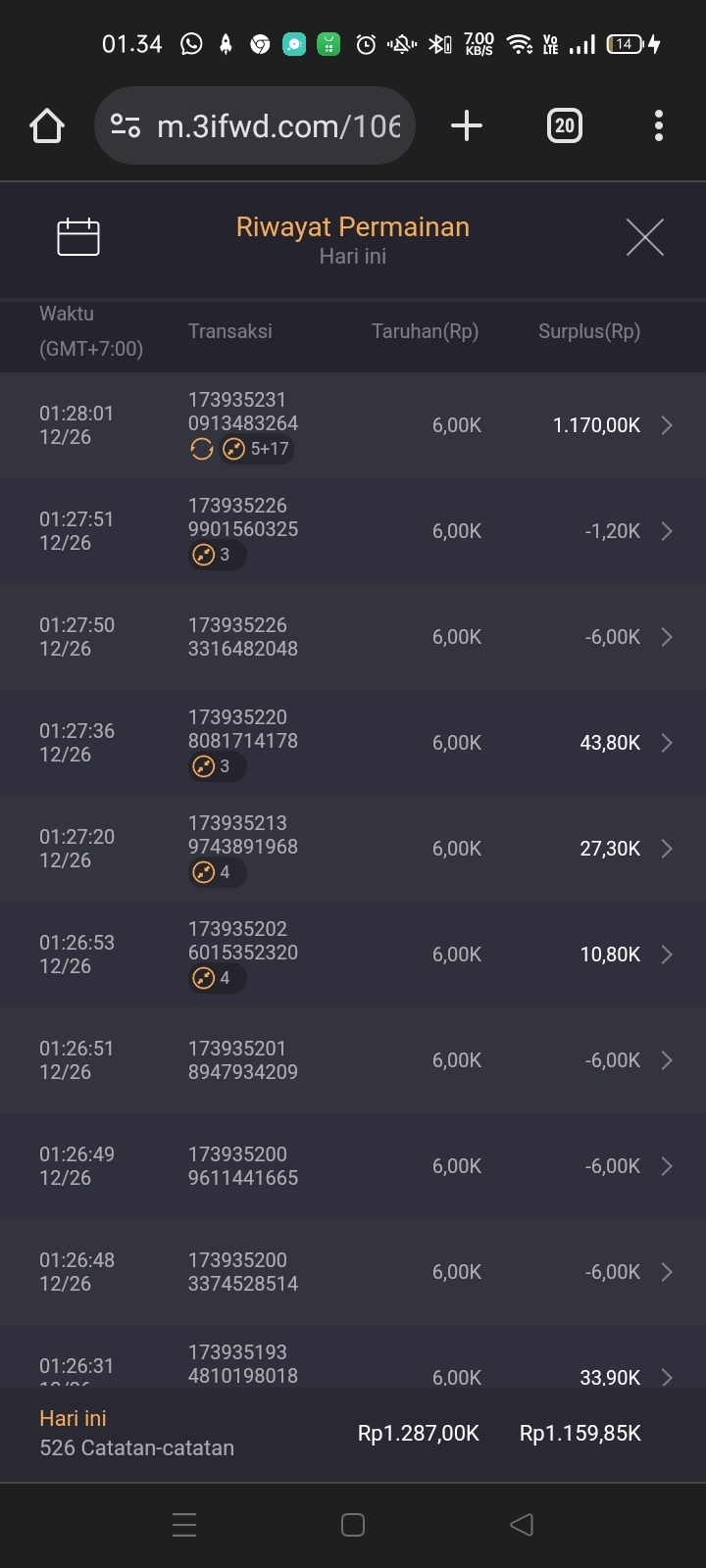Viewport: 706px width, 1568px height.
Task: Open the tab switcher showing 20 tabs
Action: point(564,125)
